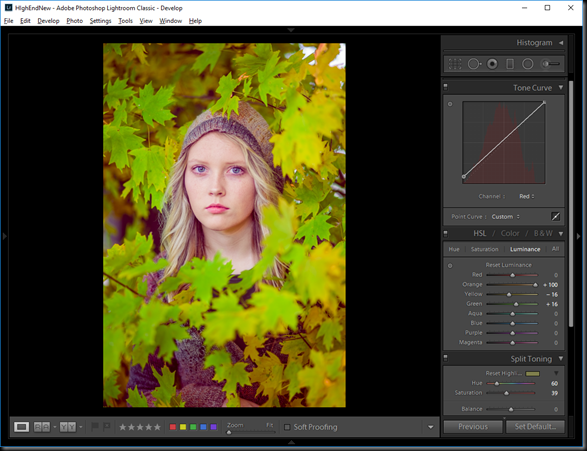
Task: Select the Spot Removal tool
Action: click(x=474, y=64)
